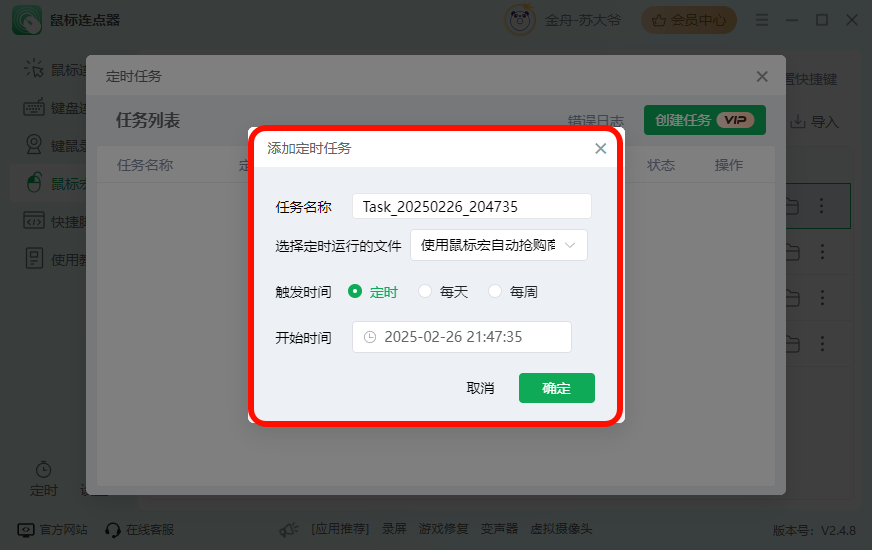Screen dimensions: 872x550
Task: Edit the 任务名称 input field
Action: (472, 206)
